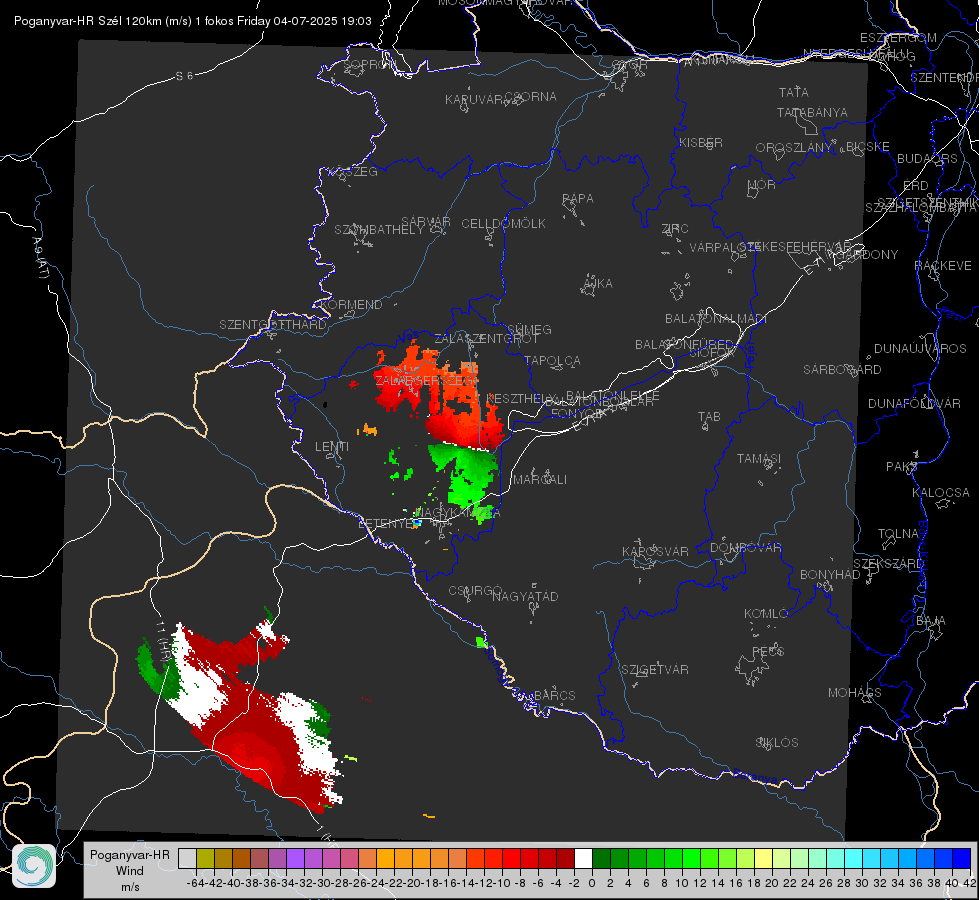This screenshot has height=900, width=979.
Task: Click the -64 value on legend scale
Action: point(196,883)
